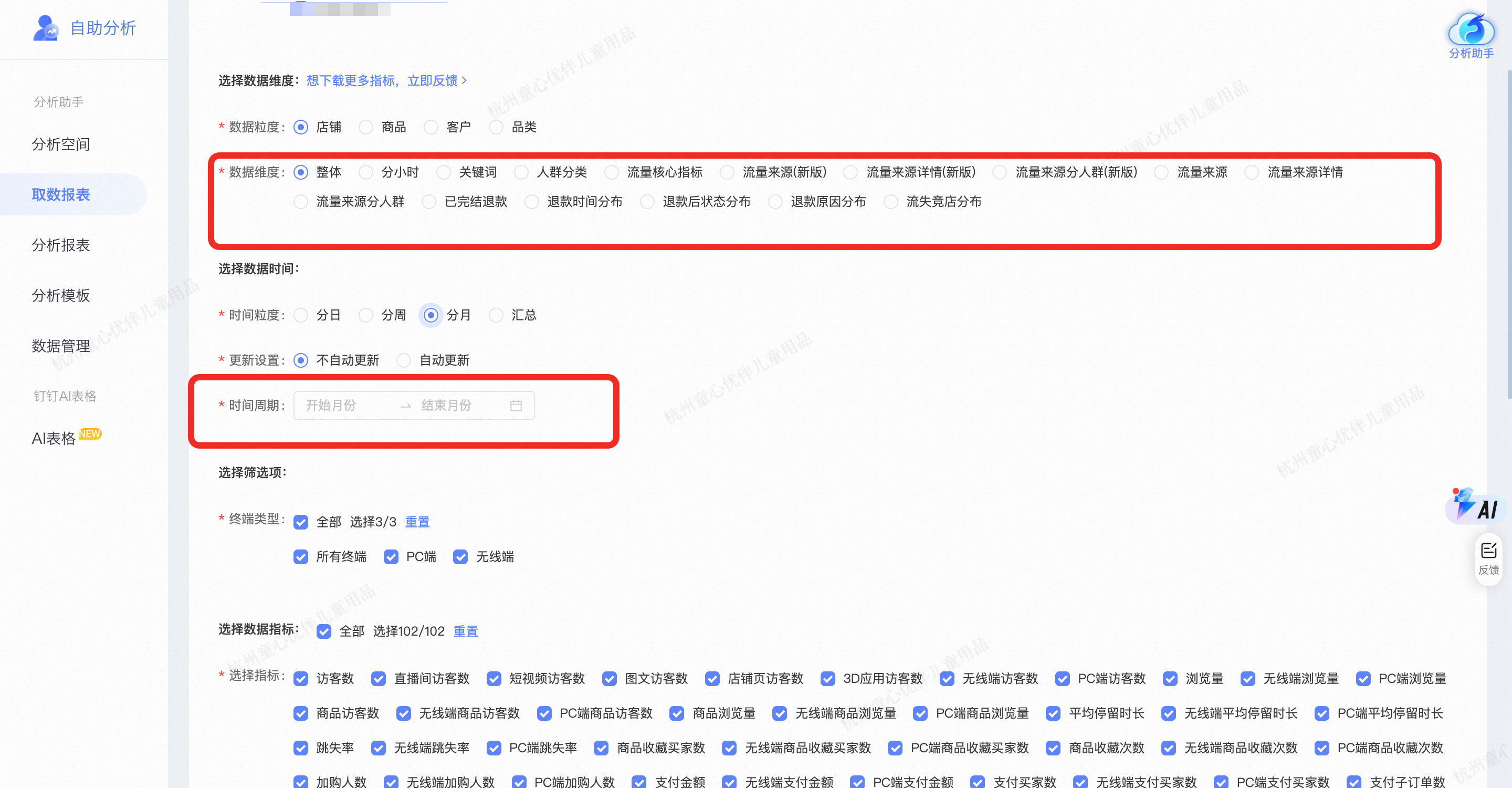Select 商品 data granularity radio
1512x788 pixels.
coord(366,128)
